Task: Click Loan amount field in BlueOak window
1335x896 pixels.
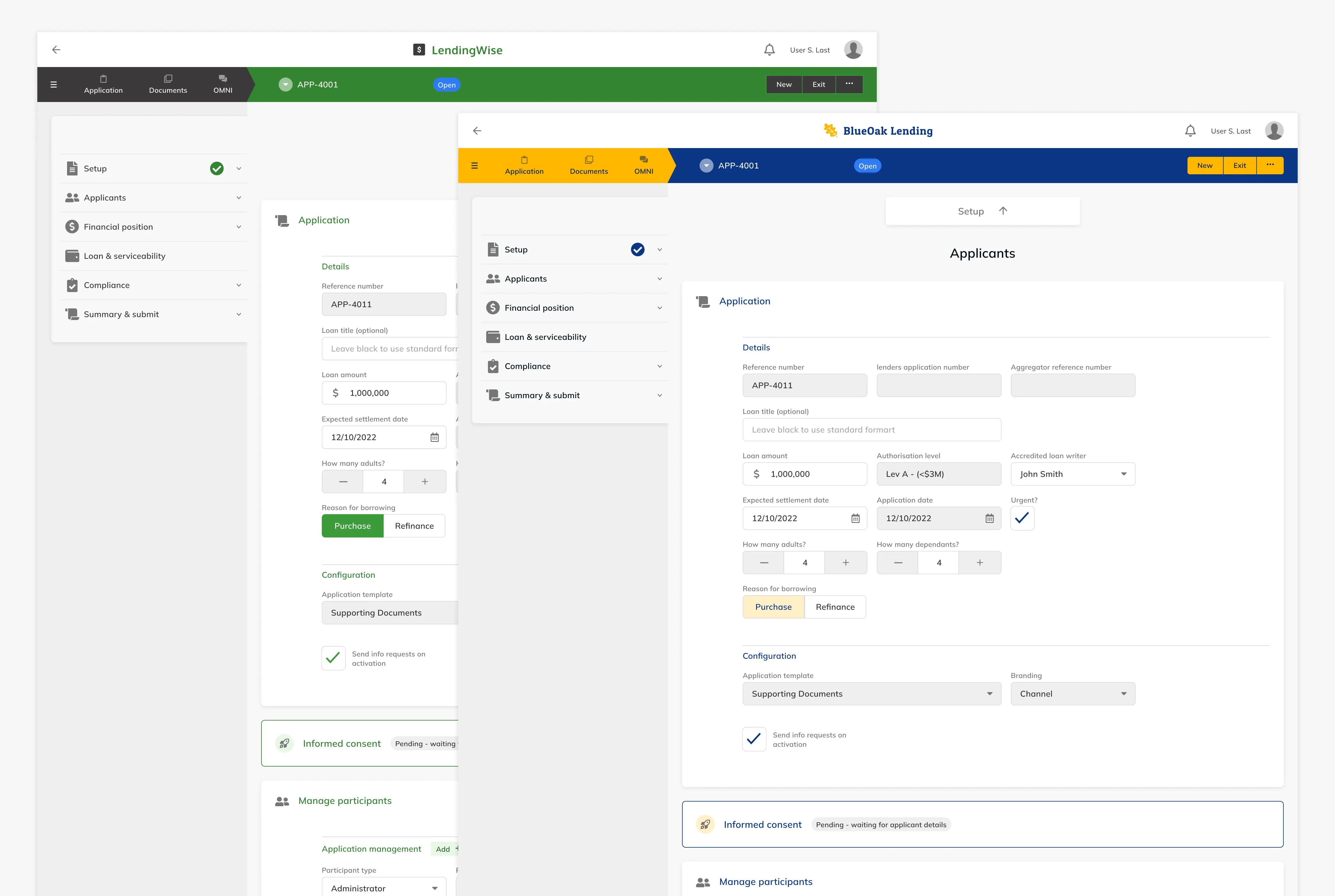Action: click(805, 474)
